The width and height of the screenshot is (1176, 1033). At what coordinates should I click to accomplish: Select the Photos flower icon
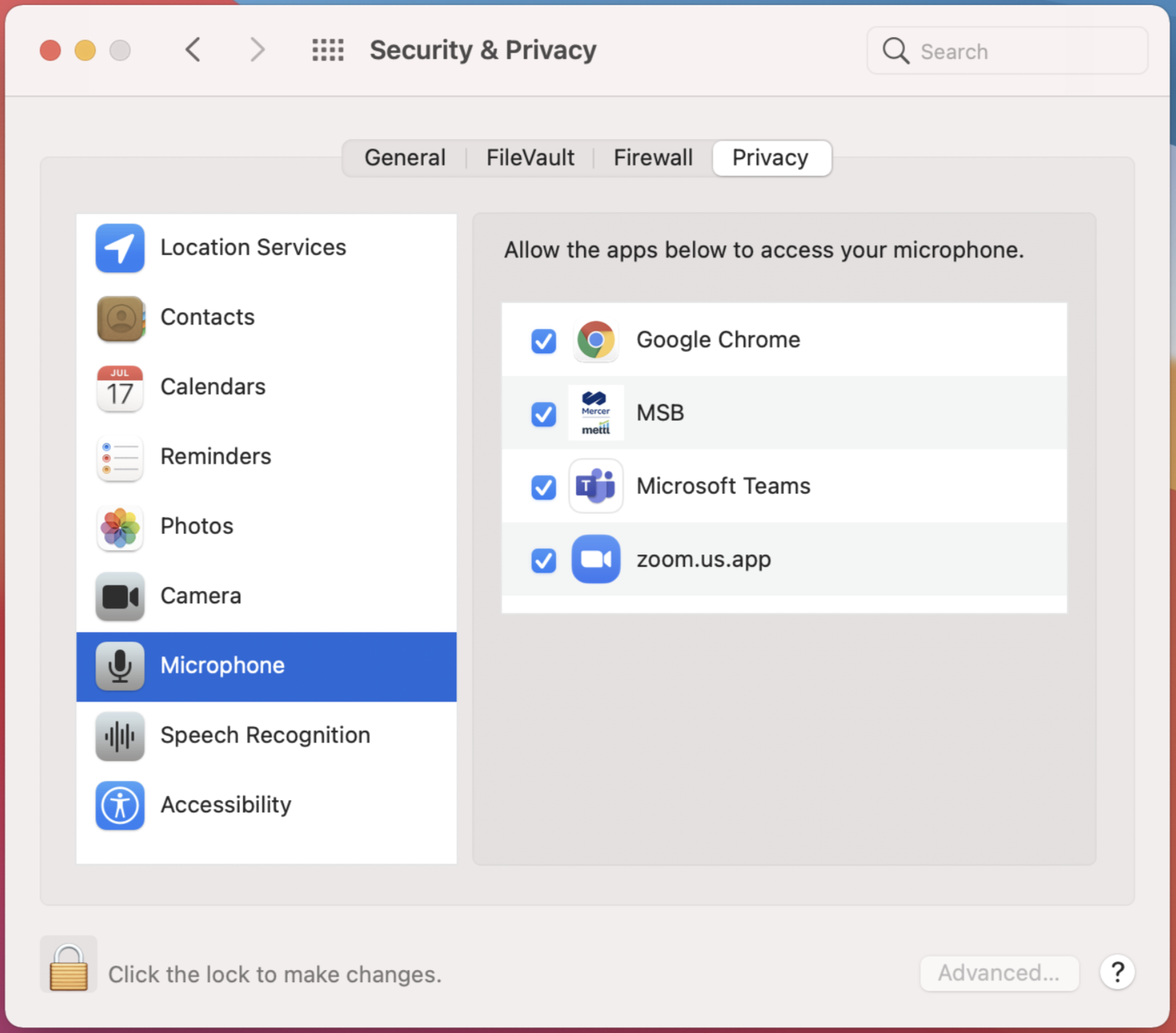pyautogui.click(x=120, y=527)
